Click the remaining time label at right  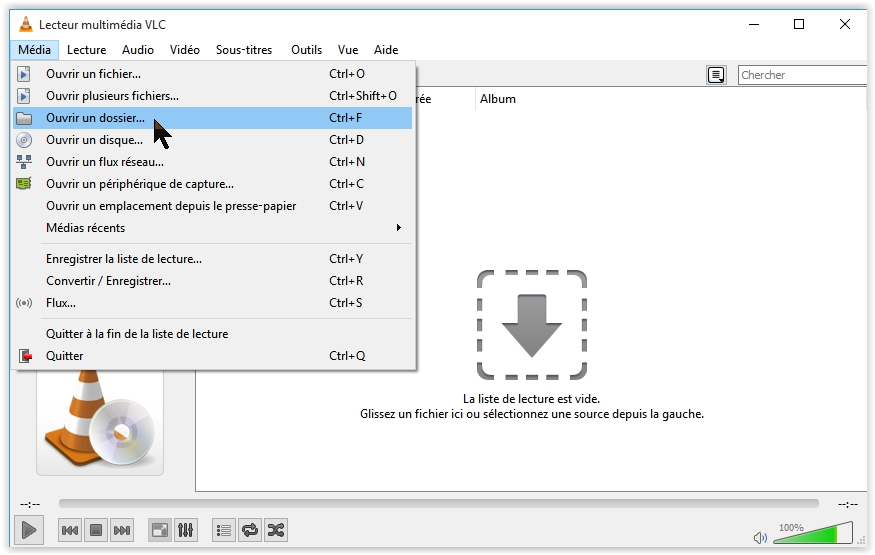[848, 504]
